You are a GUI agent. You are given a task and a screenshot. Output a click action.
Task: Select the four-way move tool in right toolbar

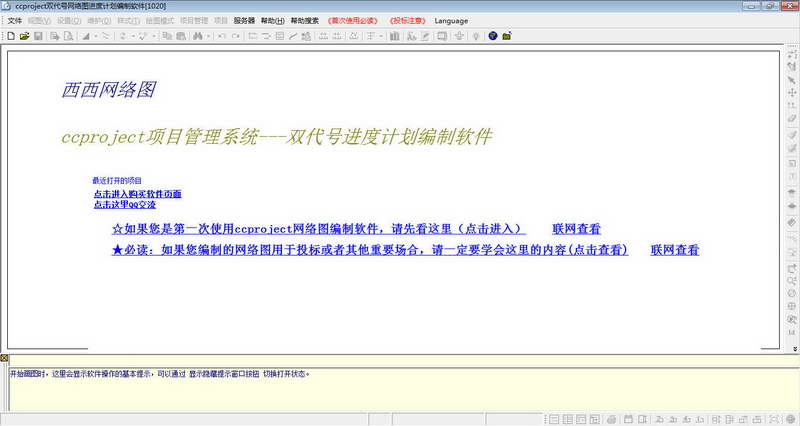pos(792,93)
